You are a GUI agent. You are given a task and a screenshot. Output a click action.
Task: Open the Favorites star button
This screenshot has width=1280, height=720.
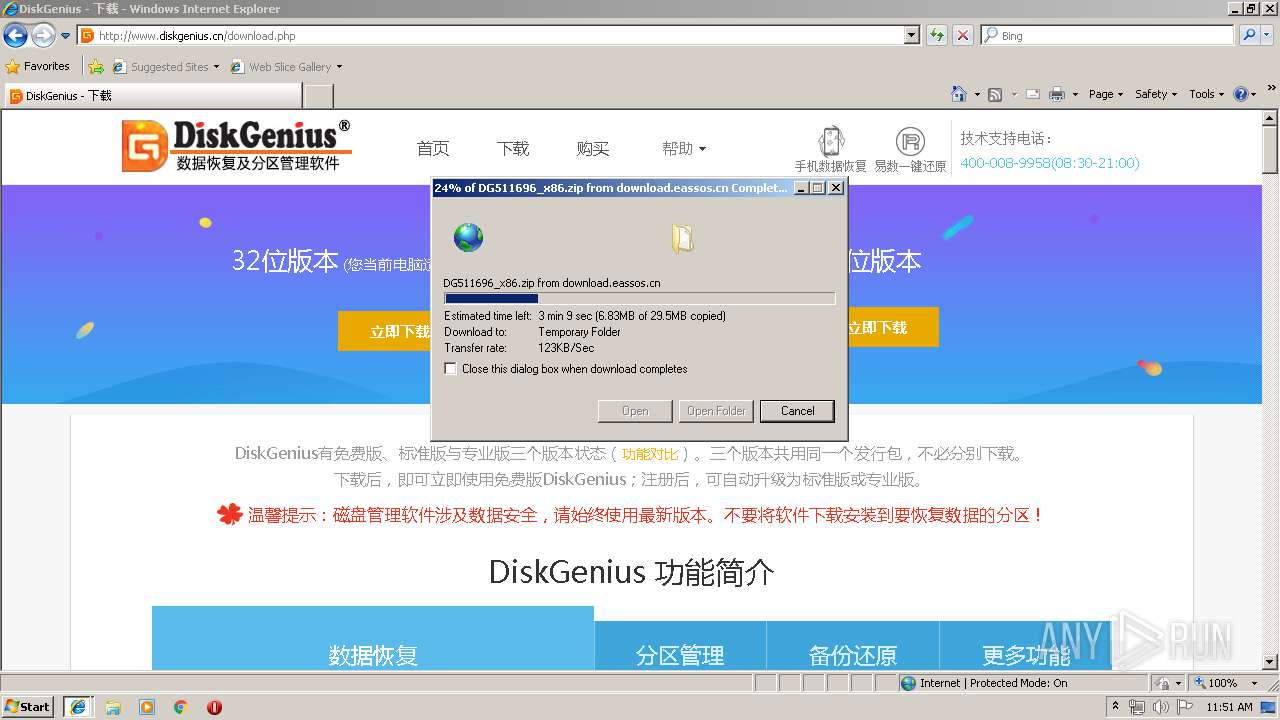(38, 66)
